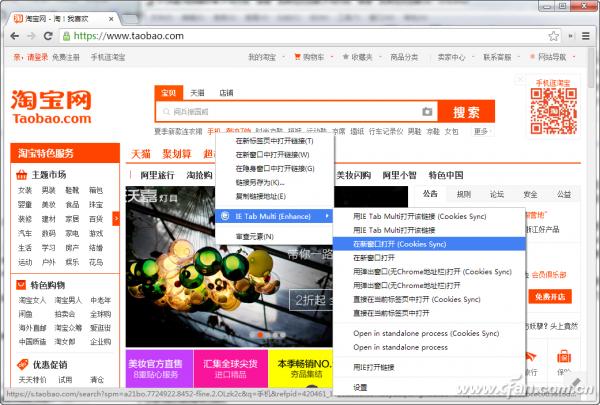Click the 美妆官方直售 purple banner
Screen dimensions: 600x405
tap(159, 368)
